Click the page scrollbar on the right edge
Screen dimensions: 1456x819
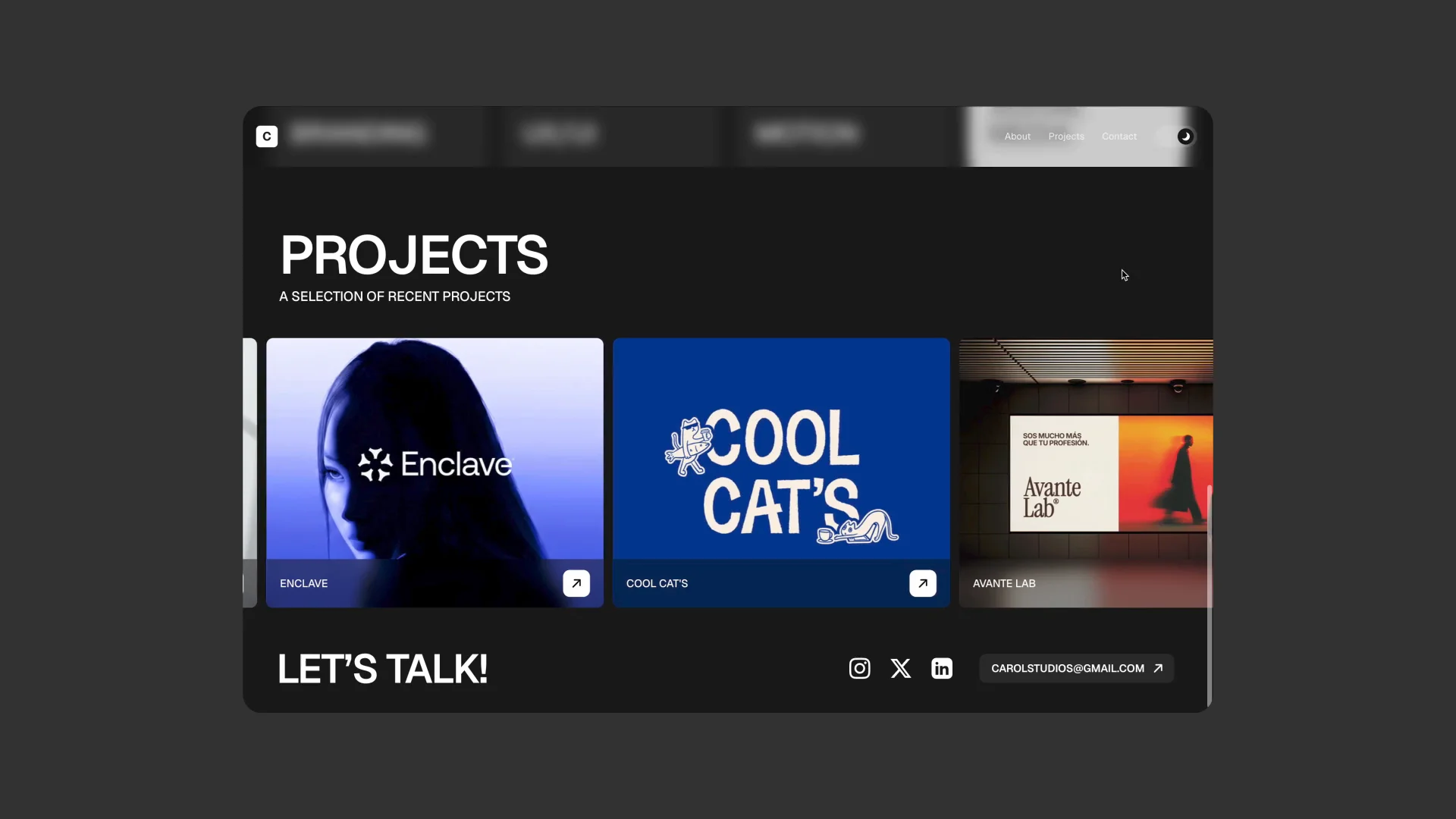click(1210, 595)
